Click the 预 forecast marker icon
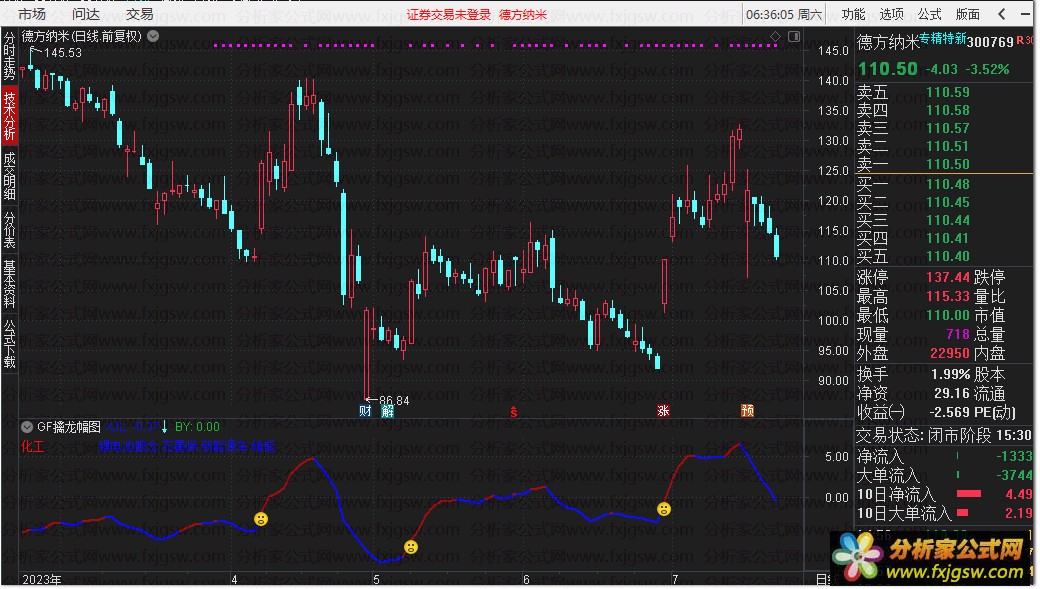The height and width of the screenshot is (589, 1040). click(748, 411)
